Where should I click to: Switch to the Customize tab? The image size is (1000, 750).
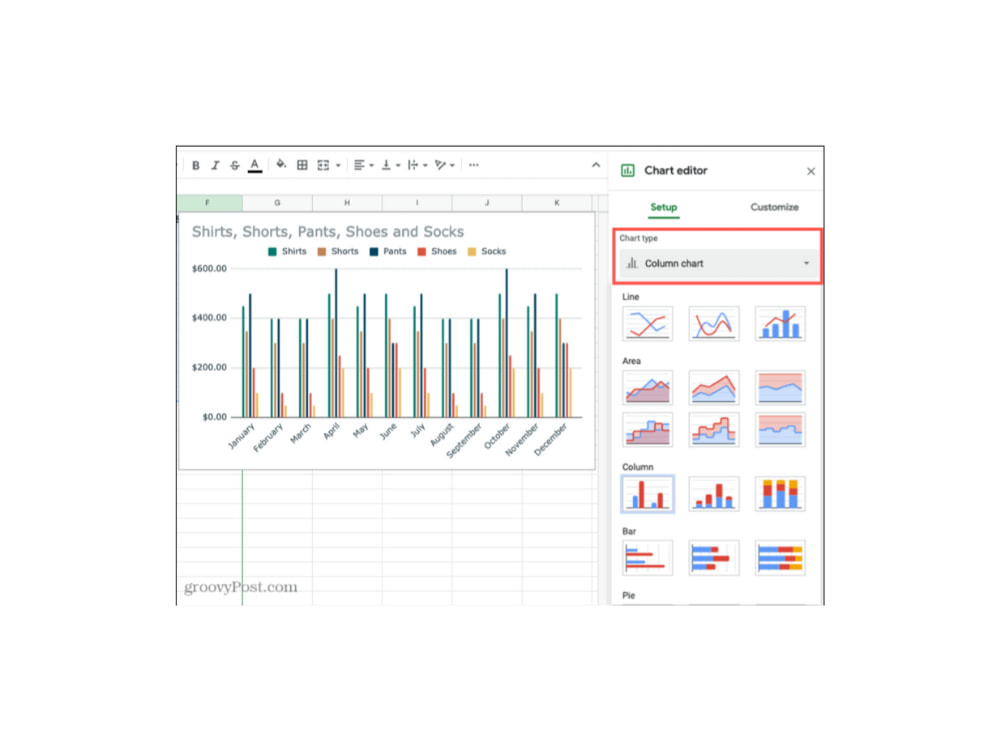[x=774, y=207]
